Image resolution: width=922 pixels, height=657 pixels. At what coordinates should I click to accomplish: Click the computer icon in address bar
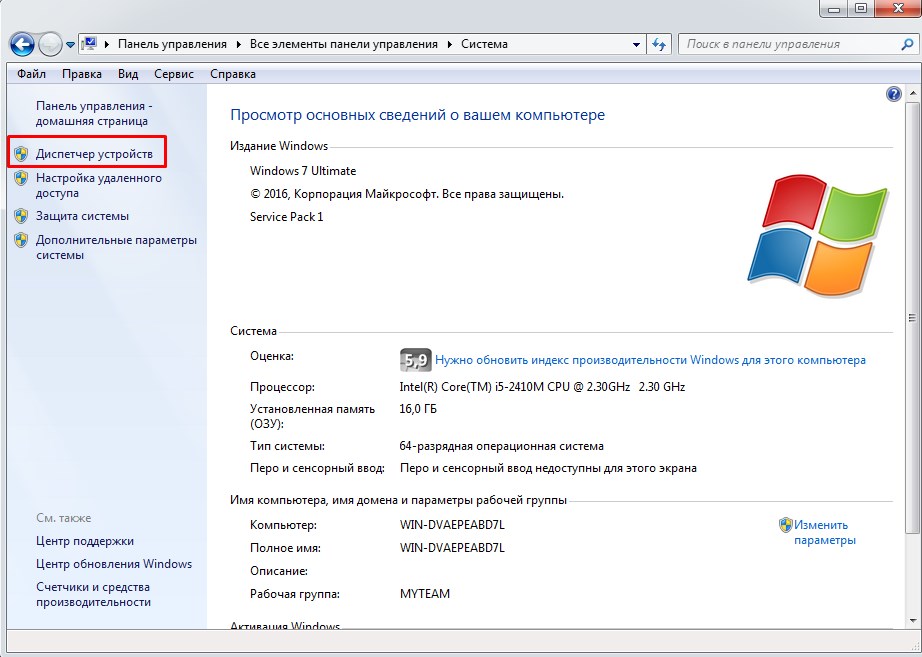click(90, 44)
